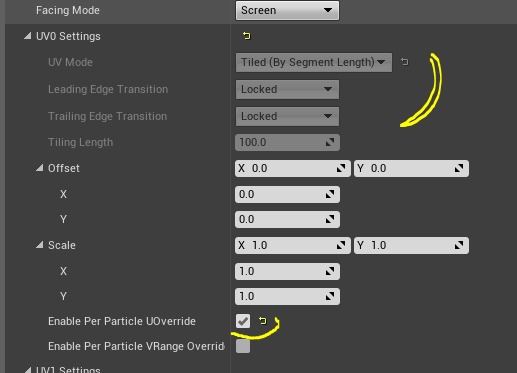
Task: Click the standalone Offset X value field
Action: pyautogui.click(x=287, y=194)
